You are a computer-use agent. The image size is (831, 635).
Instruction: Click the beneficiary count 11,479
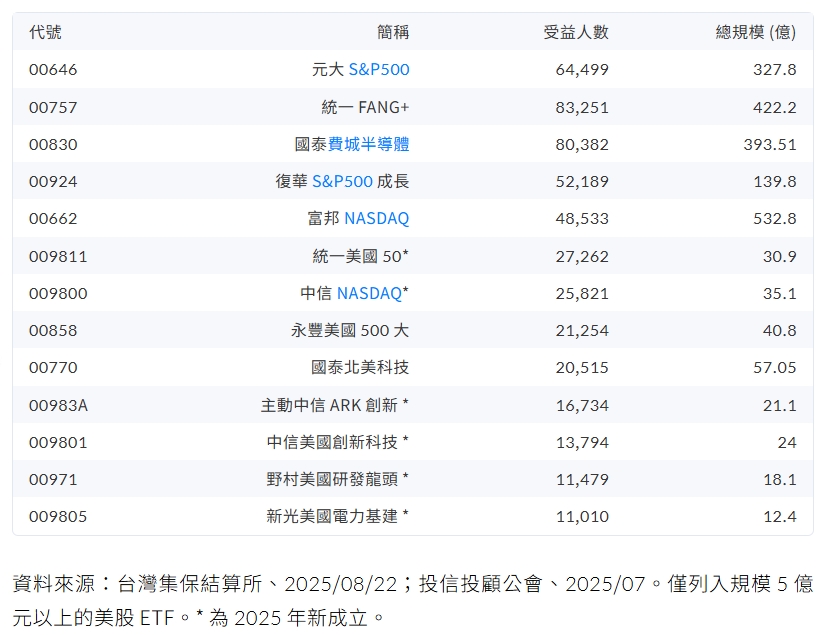click(x=582, y=479)
